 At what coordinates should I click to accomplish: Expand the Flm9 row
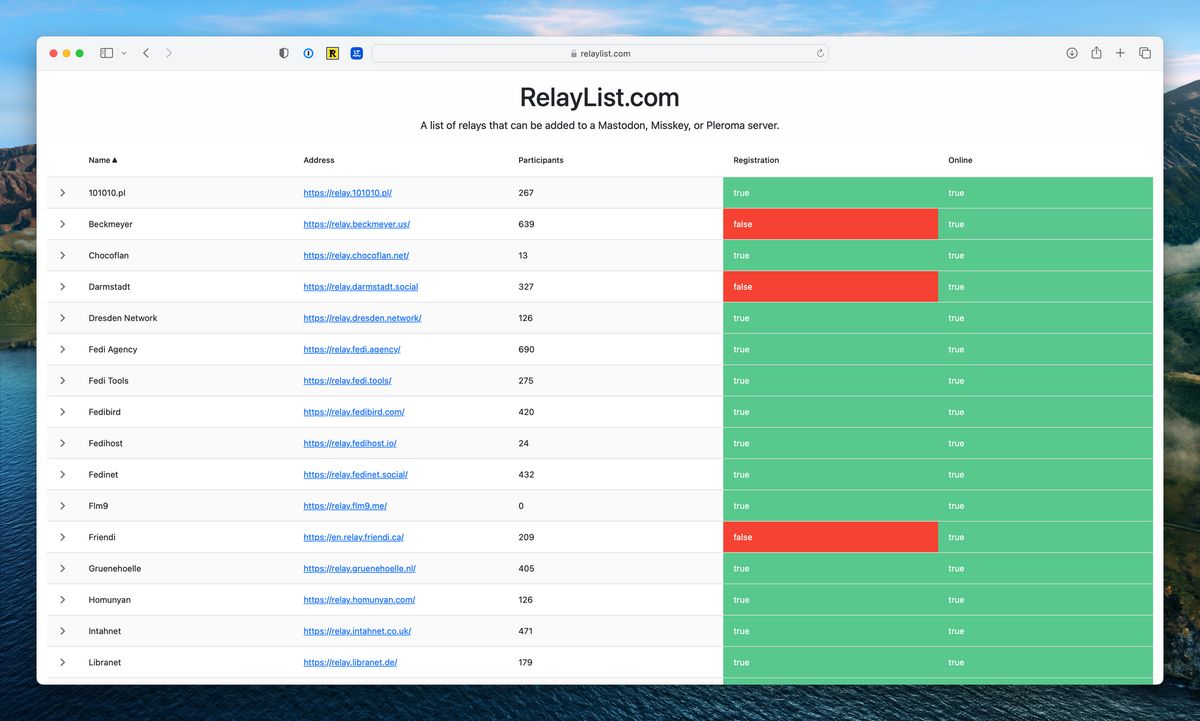62,506
